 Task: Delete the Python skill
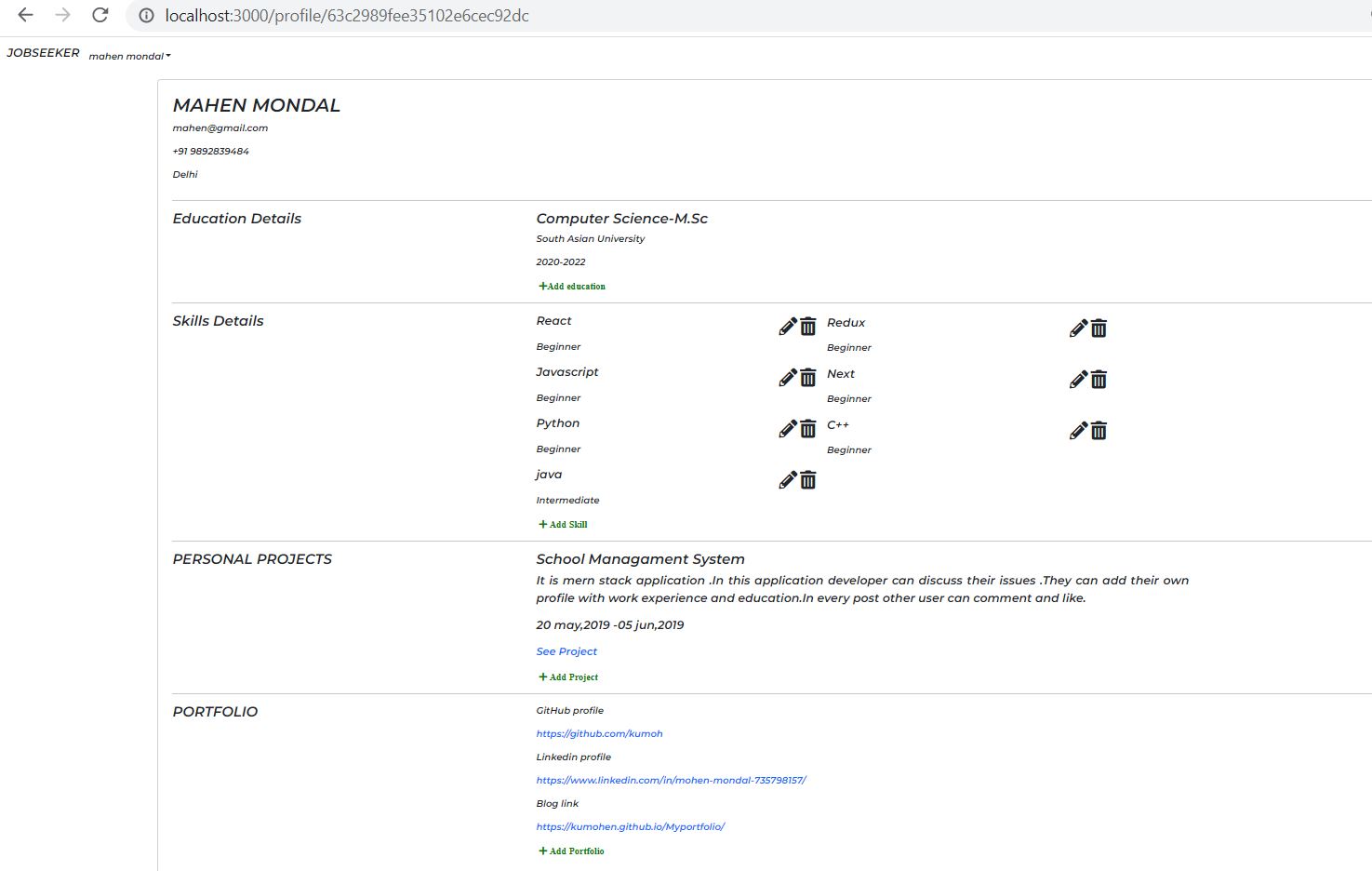click(x=807, y=429)
